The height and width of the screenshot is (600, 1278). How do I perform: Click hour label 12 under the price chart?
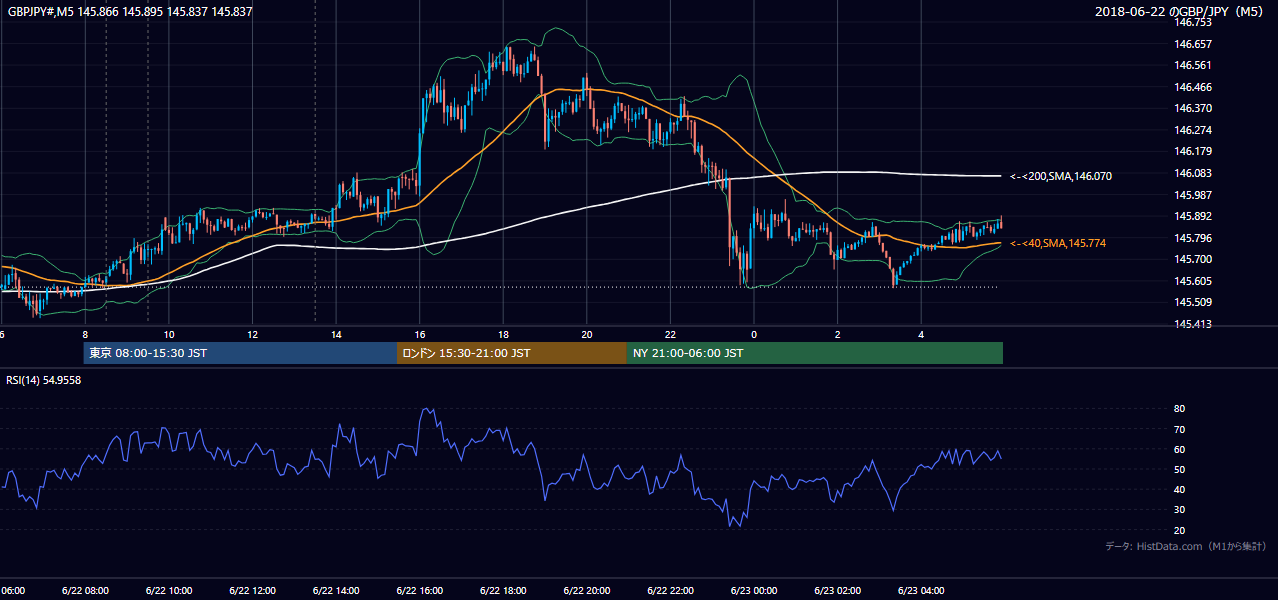(253, 335)
